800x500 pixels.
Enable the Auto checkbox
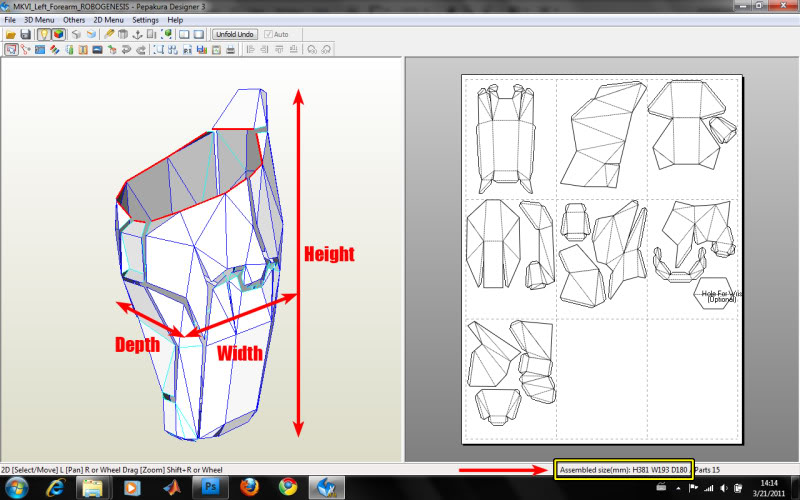pyautogui.click(x=269, y=34)
